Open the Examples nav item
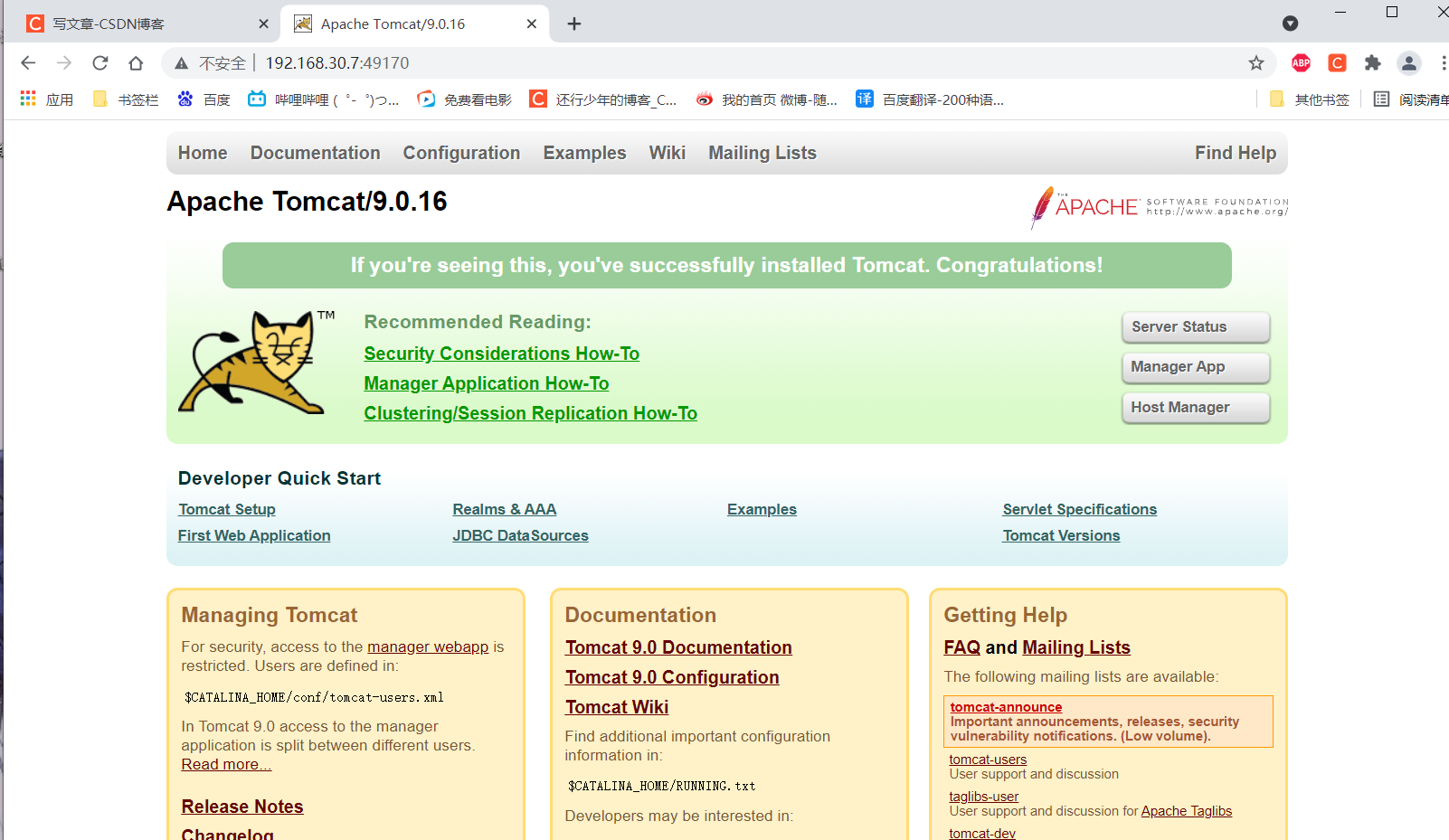The image size is (1449, 840). pos(584,153)
